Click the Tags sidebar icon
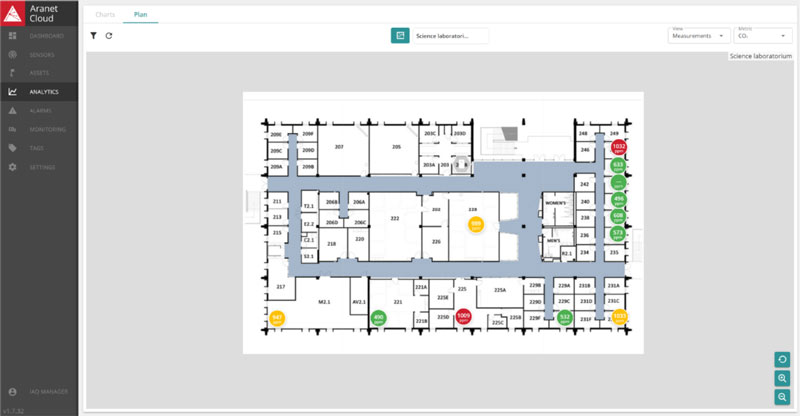The height and width of the screenshot is (416, 800). [x=13, y=148]
